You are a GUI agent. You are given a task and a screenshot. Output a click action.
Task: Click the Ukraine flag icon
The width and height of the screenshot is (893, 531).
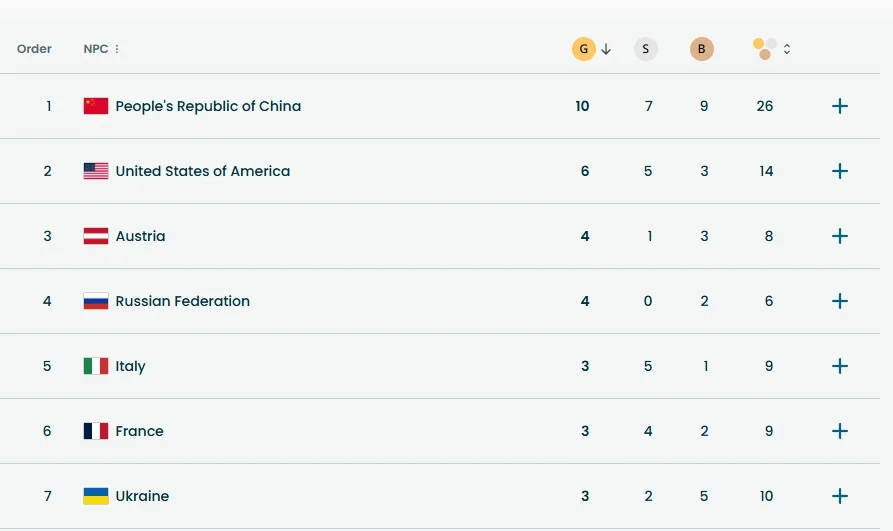pos(96,496)
